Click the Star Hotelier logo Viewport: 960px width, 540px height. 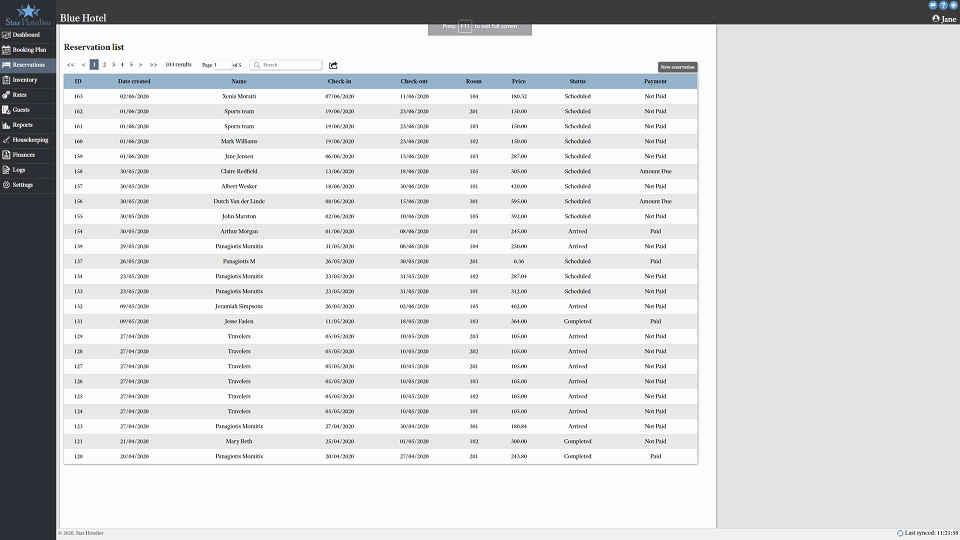pyautogui.click(x=28, y=13)
